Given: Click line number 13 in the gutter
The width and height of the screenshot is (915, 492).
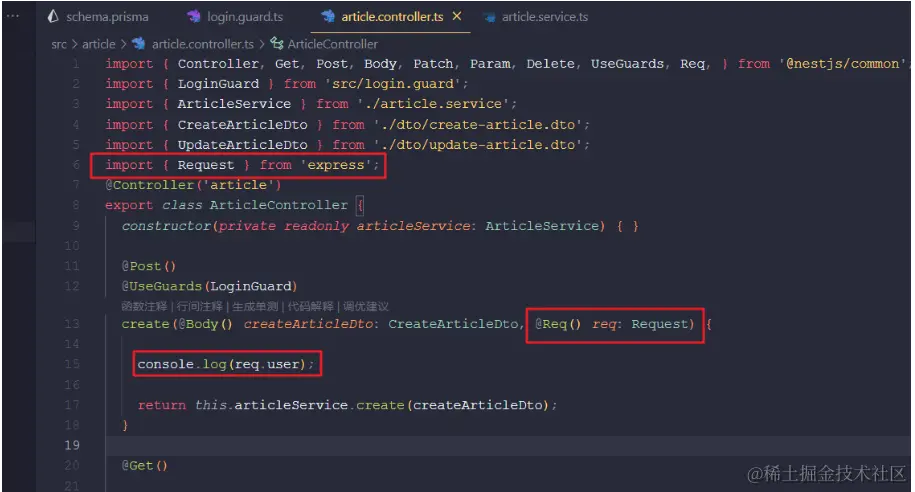Looking at the screenshot, I should [72, 324].
